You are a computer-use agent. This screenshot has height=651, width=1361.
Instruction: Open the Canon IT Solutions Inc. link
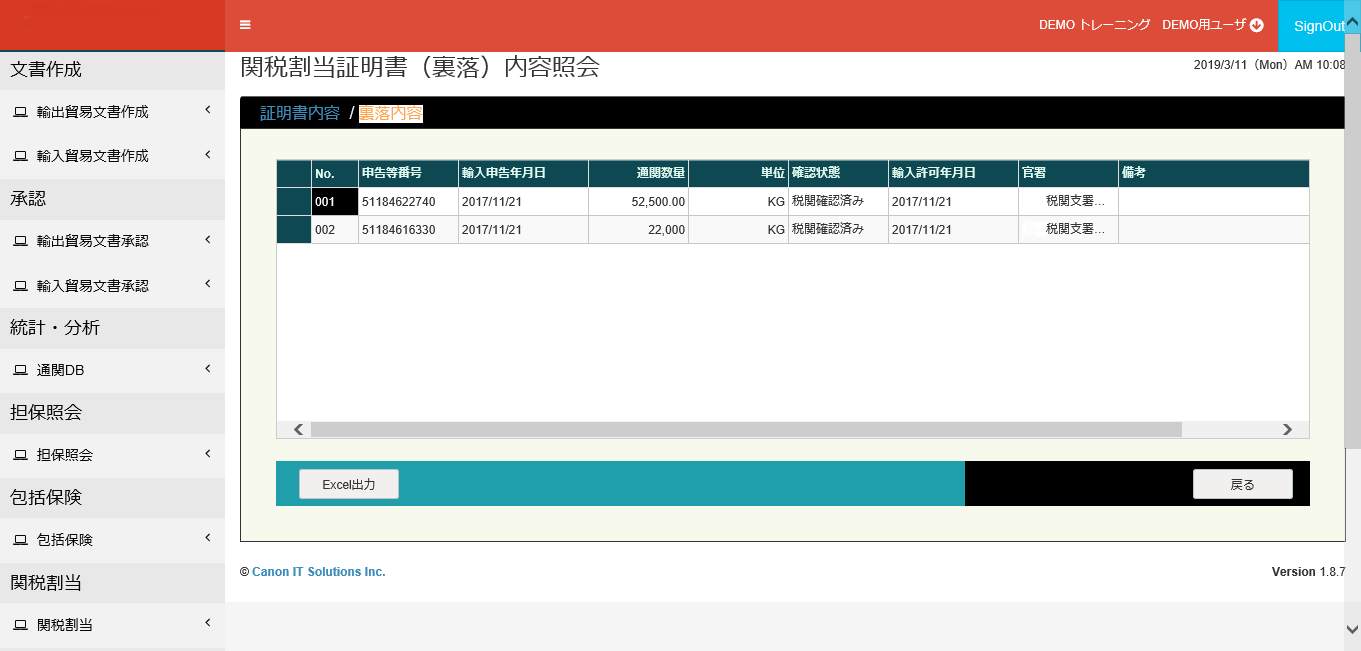[318, 572]
